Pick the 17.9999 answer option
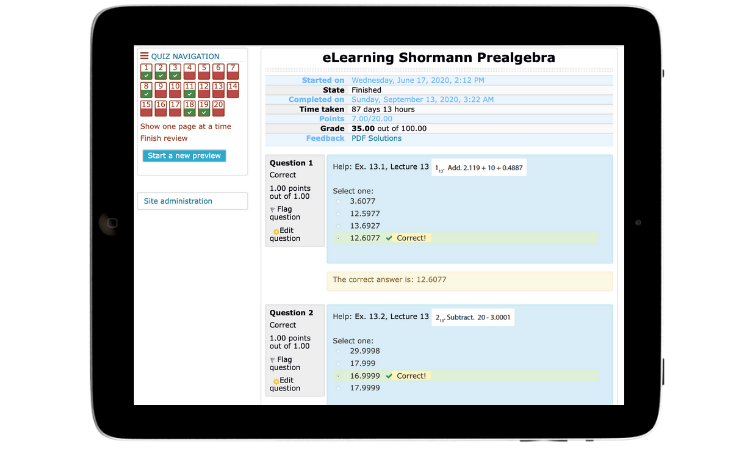This screenshot has width=750, height=450. click(x=338, y=387)
